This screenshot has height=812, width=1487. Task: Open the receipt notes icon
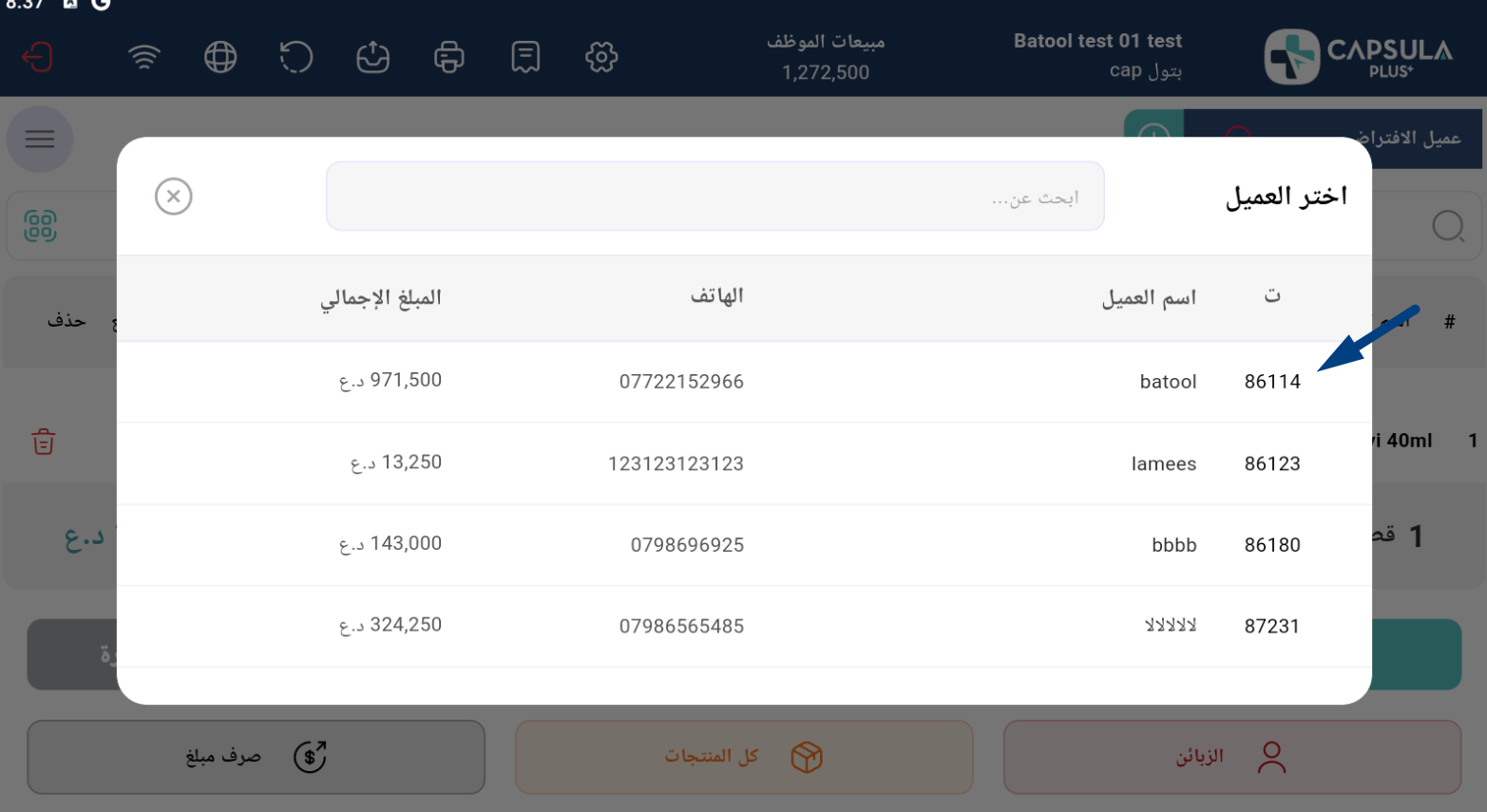(525, 57)
